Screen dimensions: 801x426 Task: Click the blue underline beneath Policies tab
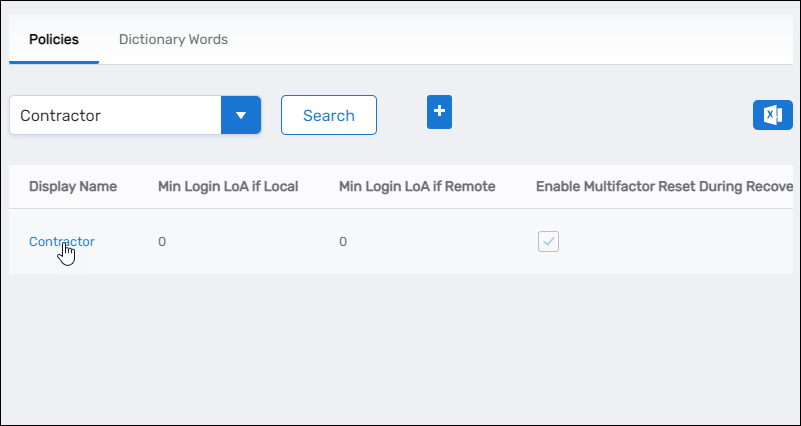point(54,63)
